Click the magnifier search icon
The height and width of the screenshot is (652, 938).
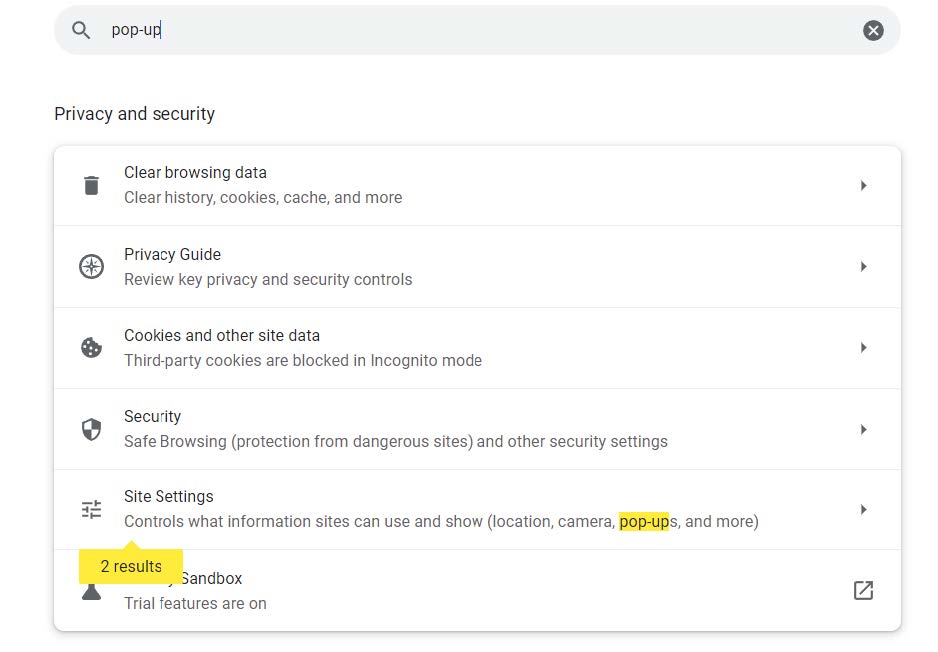81,30
